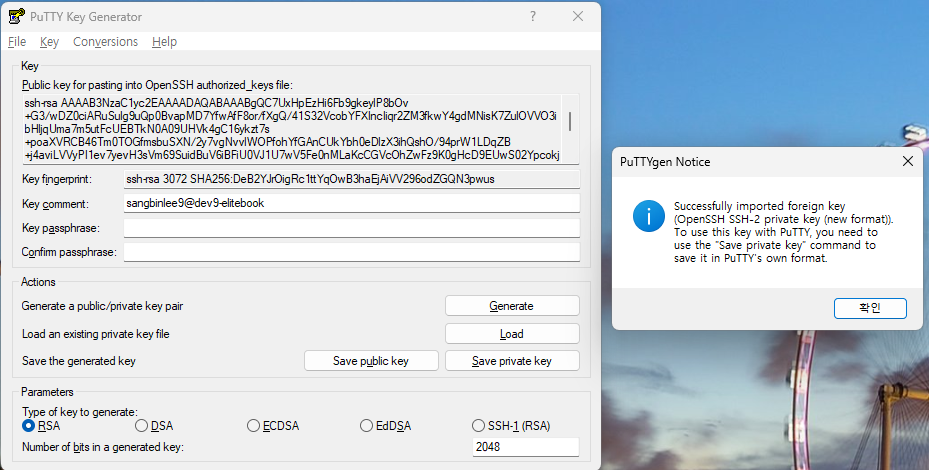Click 'Load an existing private key file' text
The width and height of the screenshot is (929, 470).
coord(95,334)
